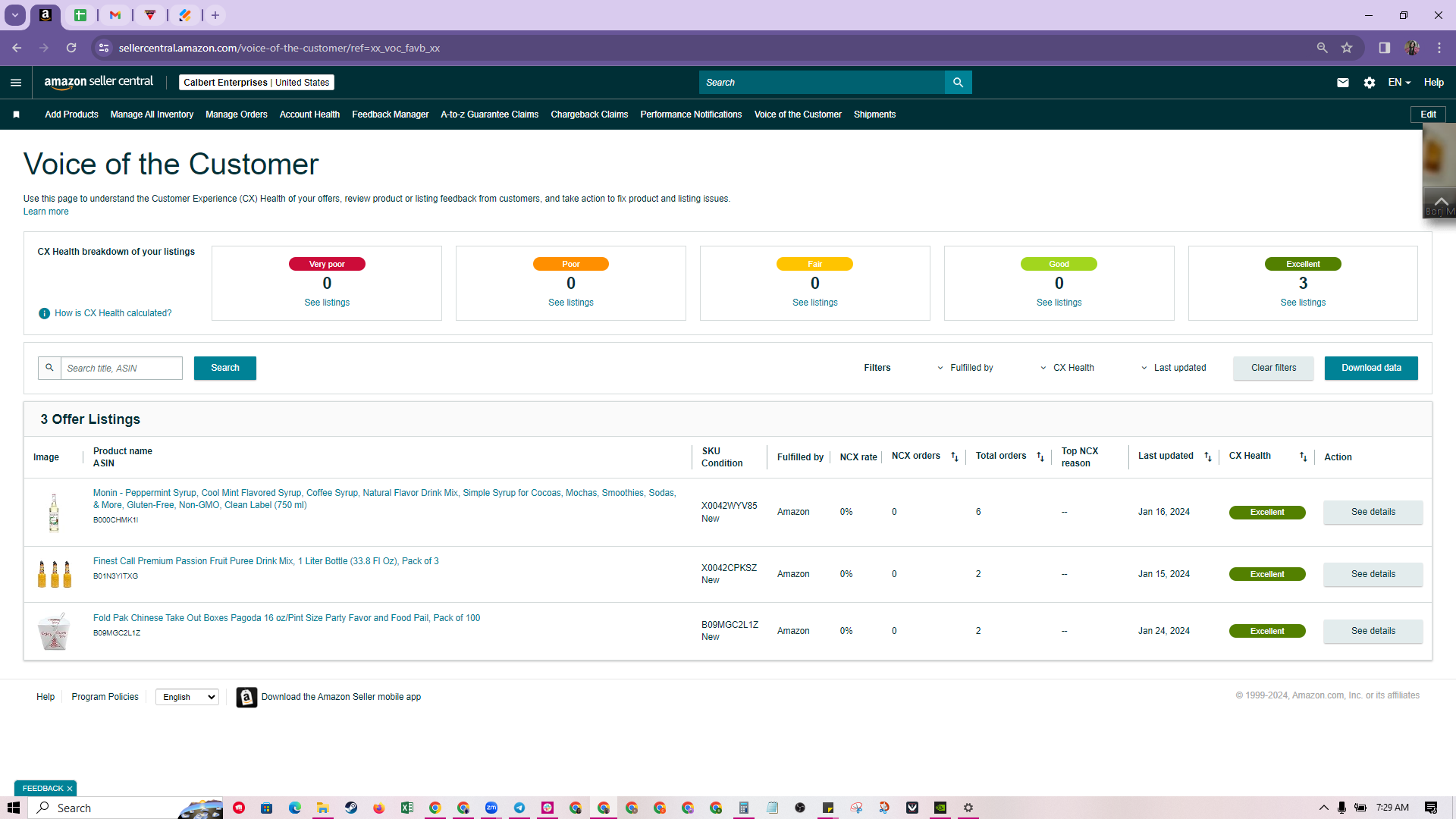This screenshot has width=1456, height=819.
Task: Click the teal search magnifier button
Action: [958, 83]
